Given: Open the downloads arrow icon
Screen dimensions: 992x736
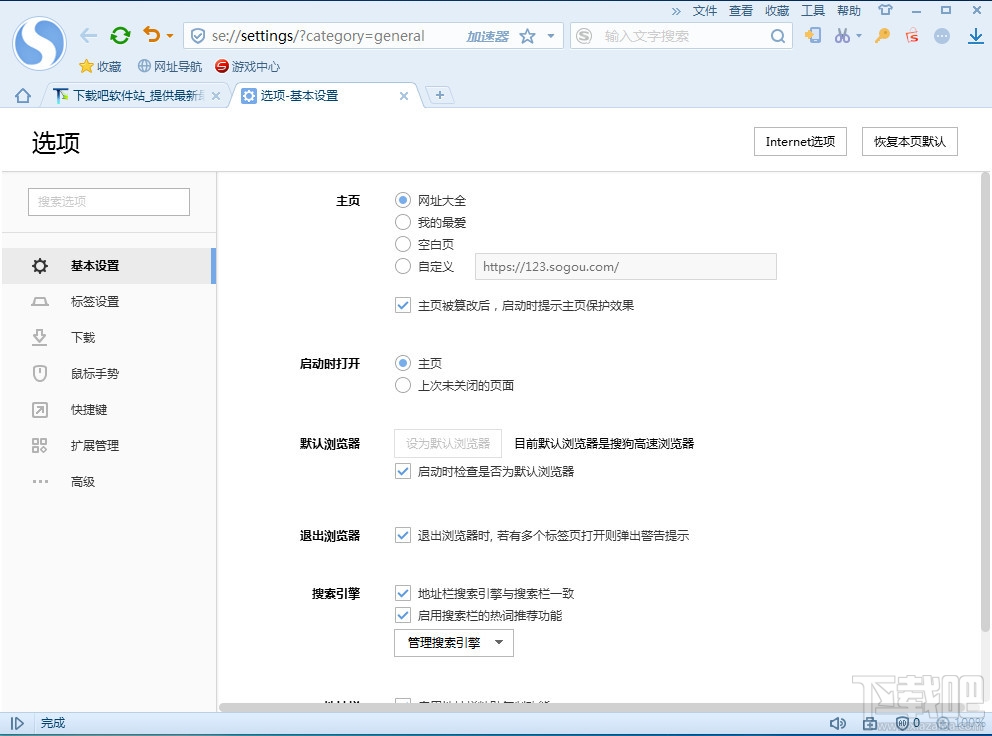Looking at the screenshot, I should coord(976,36).
